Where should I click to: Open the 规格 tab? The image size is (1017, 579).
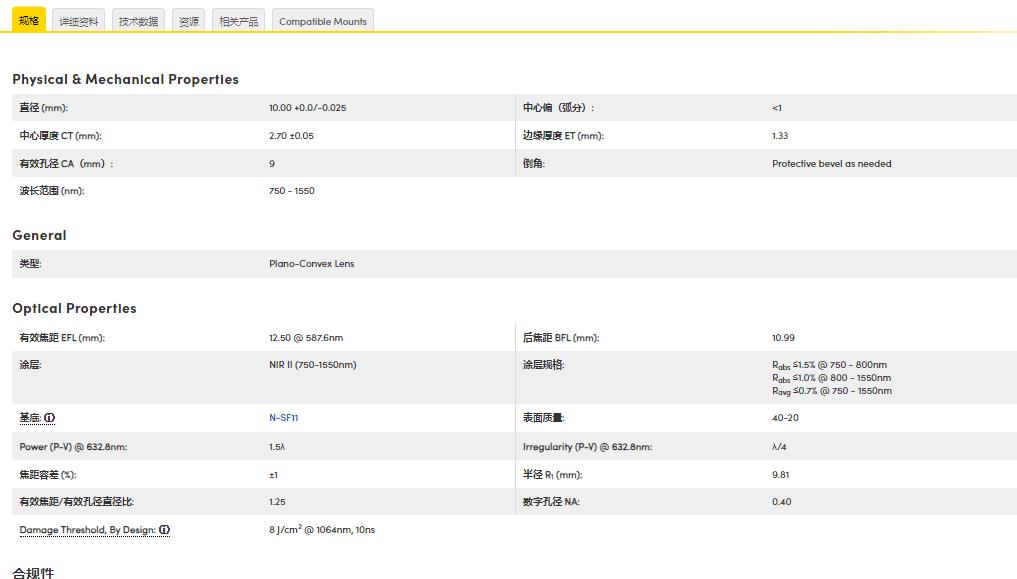click(29, 20)
